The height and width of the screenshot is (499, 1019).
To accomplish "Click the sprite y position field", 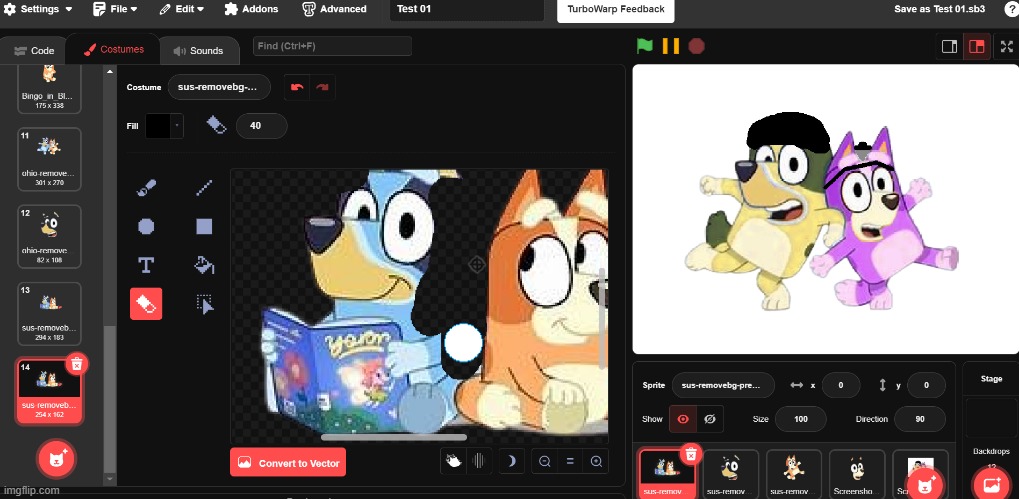I will 927,385.
